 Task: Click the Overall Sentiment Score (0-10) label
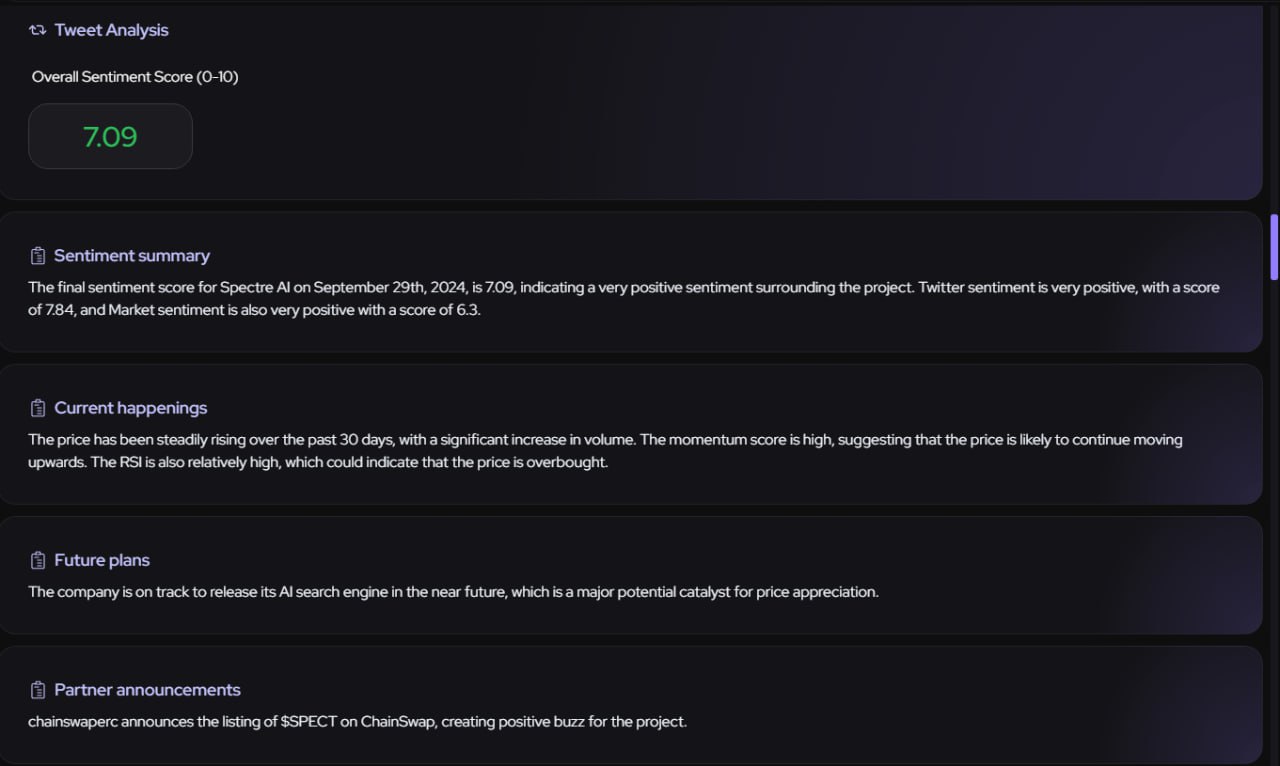pos(135,77)
